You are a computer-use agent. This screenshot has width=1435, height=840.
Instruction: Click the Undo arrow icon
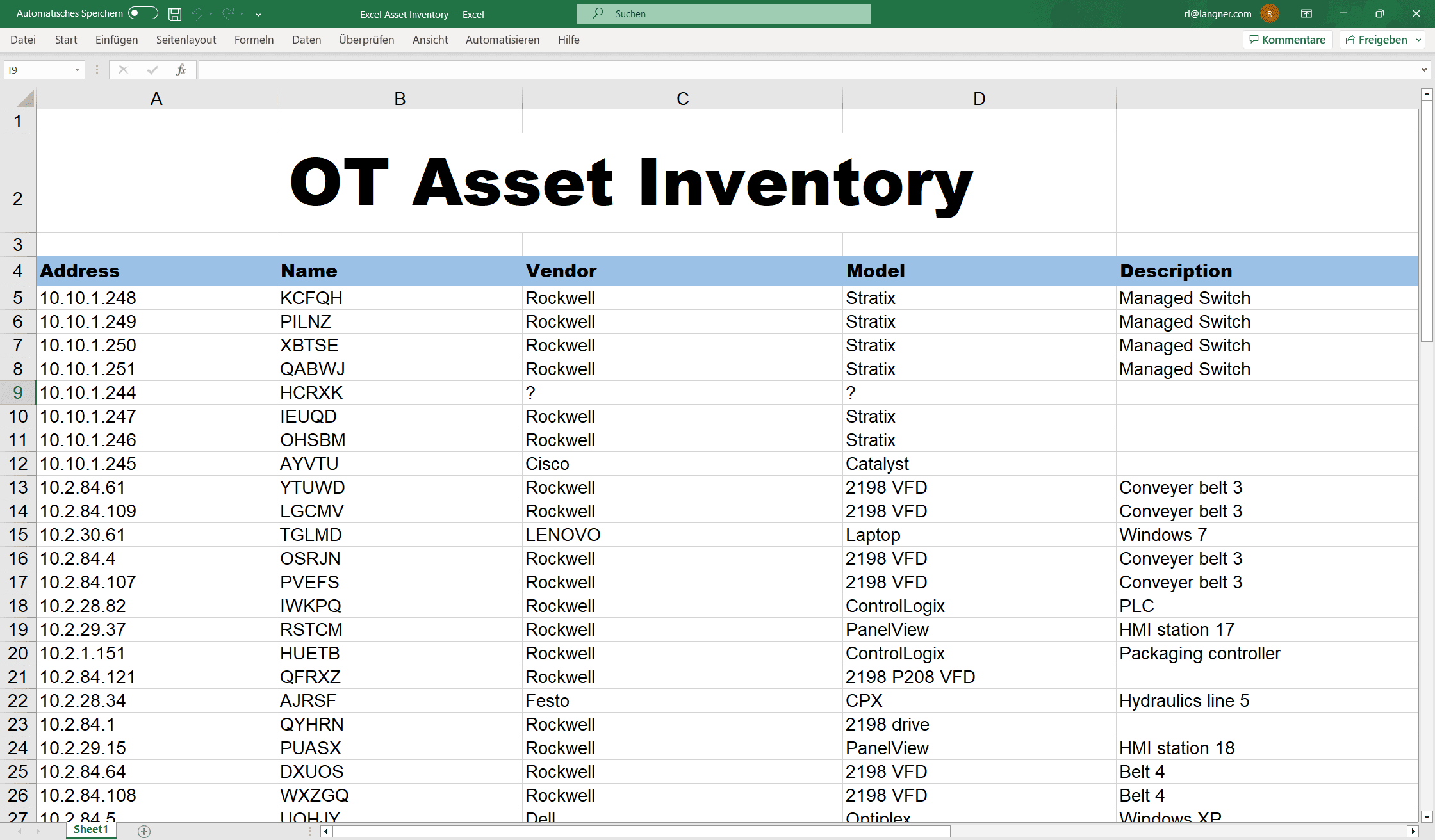pyautogui.click(x=197, y=13)
